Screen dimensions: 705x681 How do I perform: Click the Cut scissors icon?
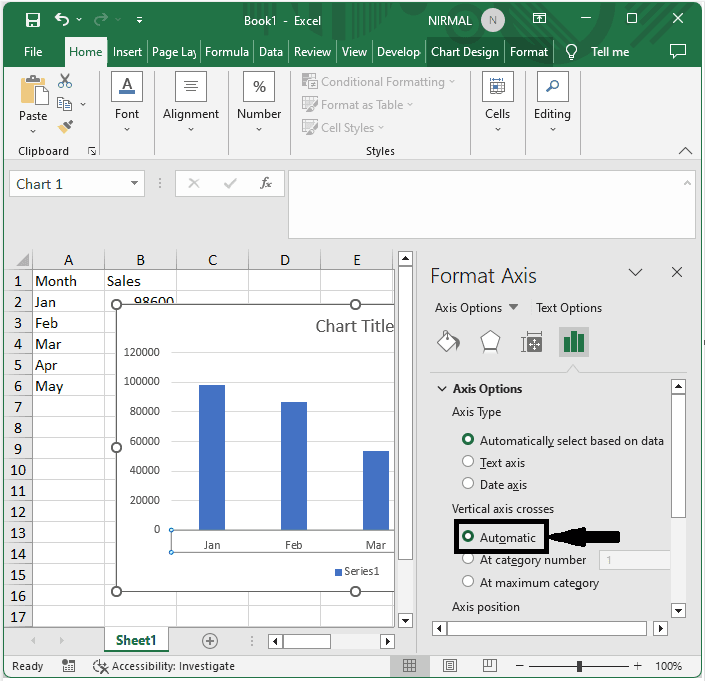(x=65, y=81)
